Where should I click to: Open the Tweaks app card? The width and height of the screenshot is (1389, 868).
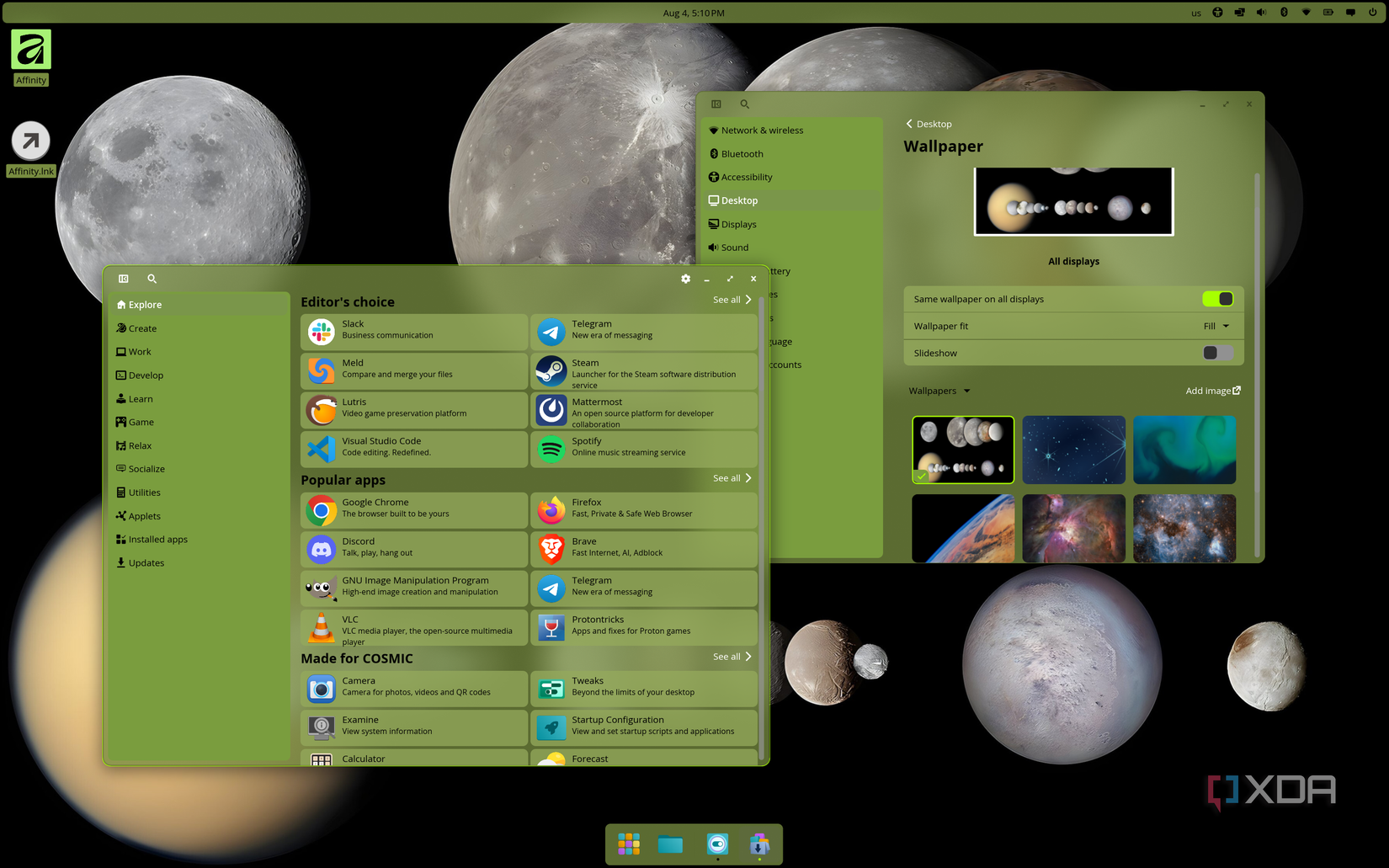[643, 689]
